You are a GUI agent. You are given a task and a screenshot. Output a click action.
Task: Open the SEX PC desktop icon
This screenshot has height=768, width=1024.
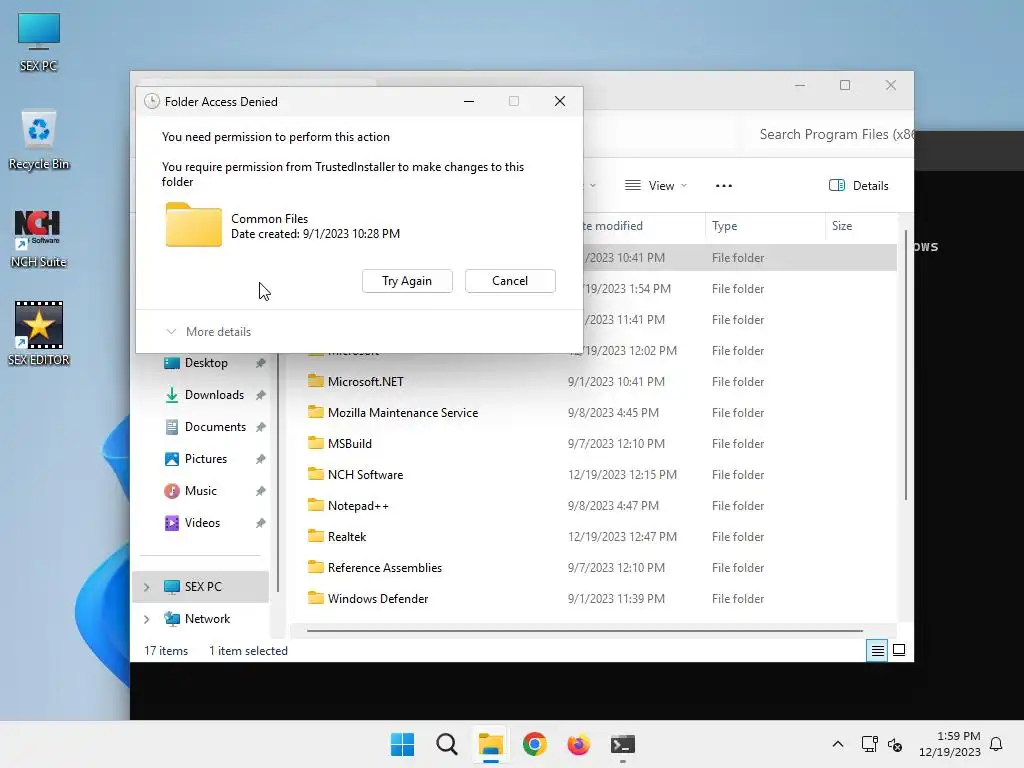[39, 42]
